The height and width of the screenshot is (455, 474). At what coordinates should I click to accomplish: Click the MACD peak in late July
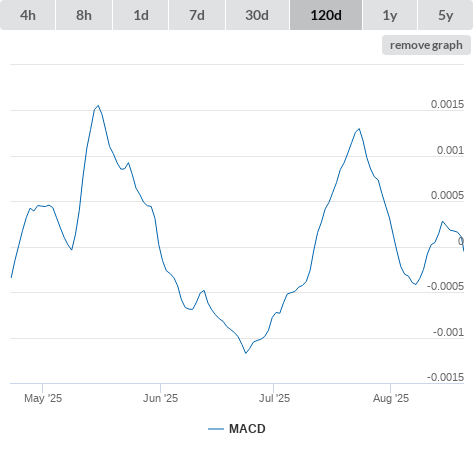tap(359, 129)
